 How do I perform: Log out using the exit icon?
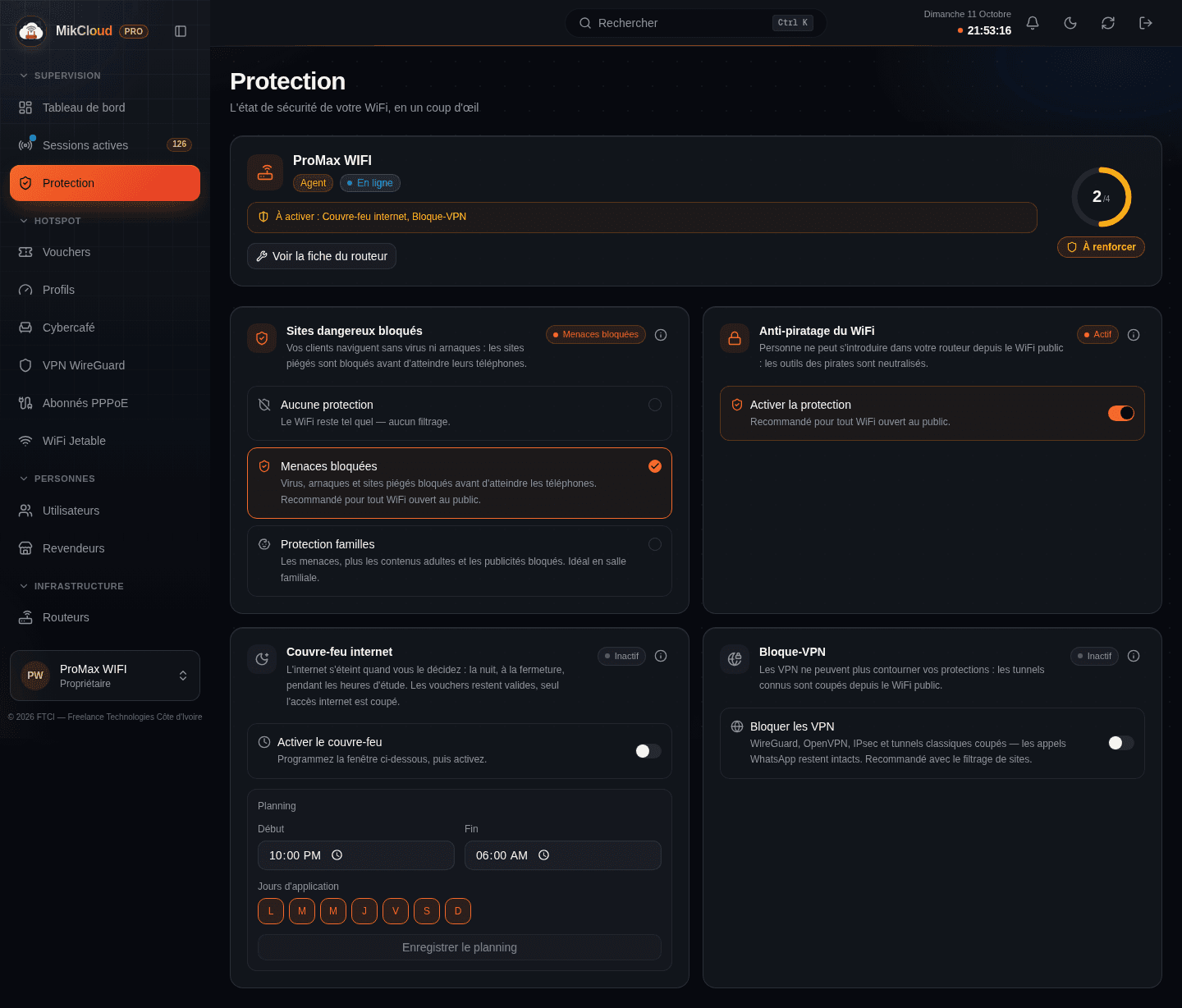point(1146,23)
